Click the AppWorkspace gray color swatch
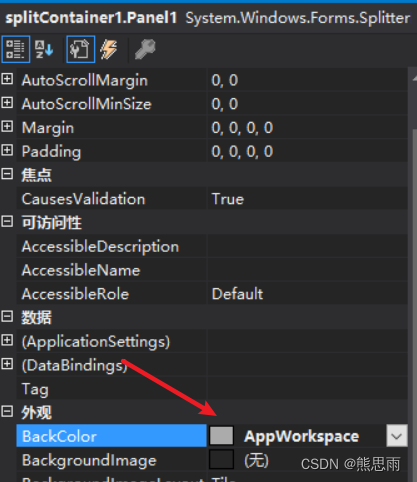 coord(221,436)
